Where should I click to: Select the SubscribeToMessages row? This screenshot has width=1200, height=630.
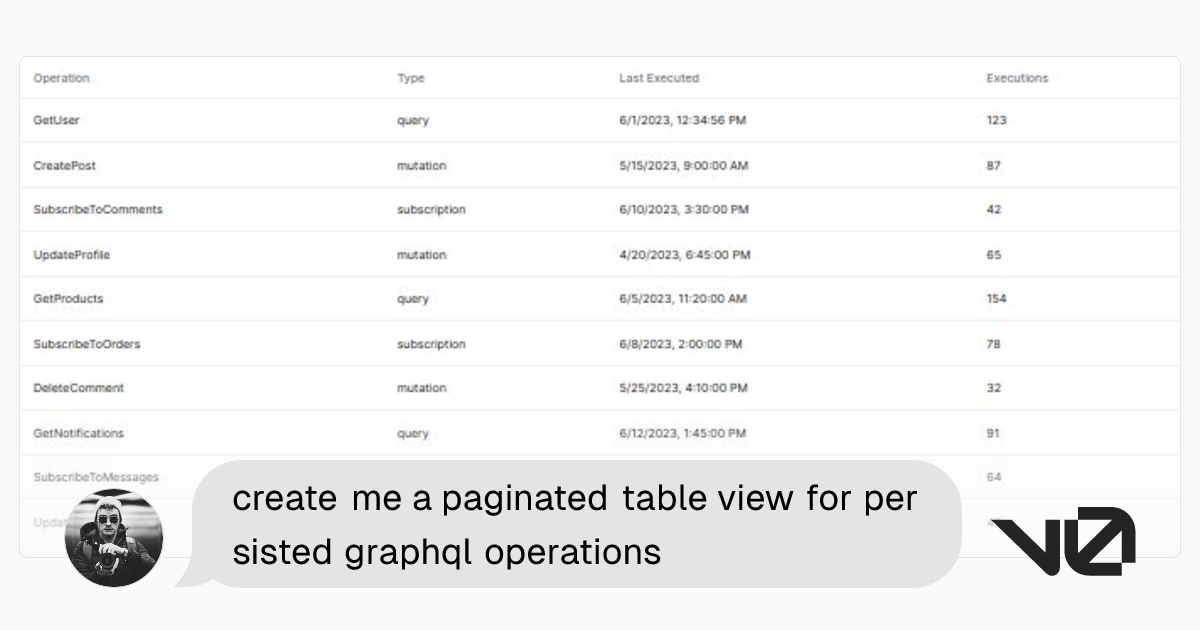[x=96, y=477]
